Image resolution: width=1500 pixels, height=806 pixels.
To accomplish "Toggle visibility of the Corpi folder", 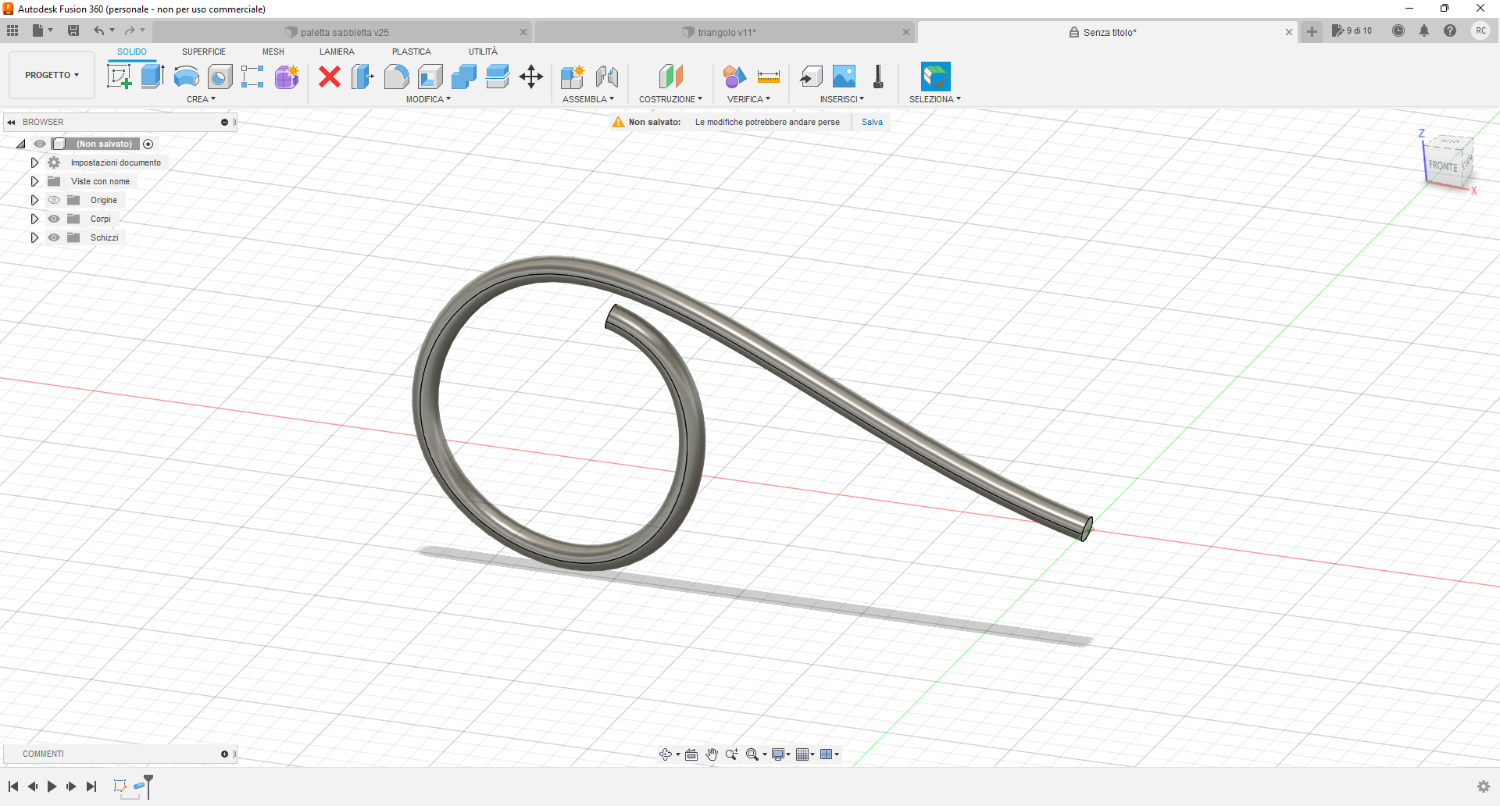I will [54, 219].
